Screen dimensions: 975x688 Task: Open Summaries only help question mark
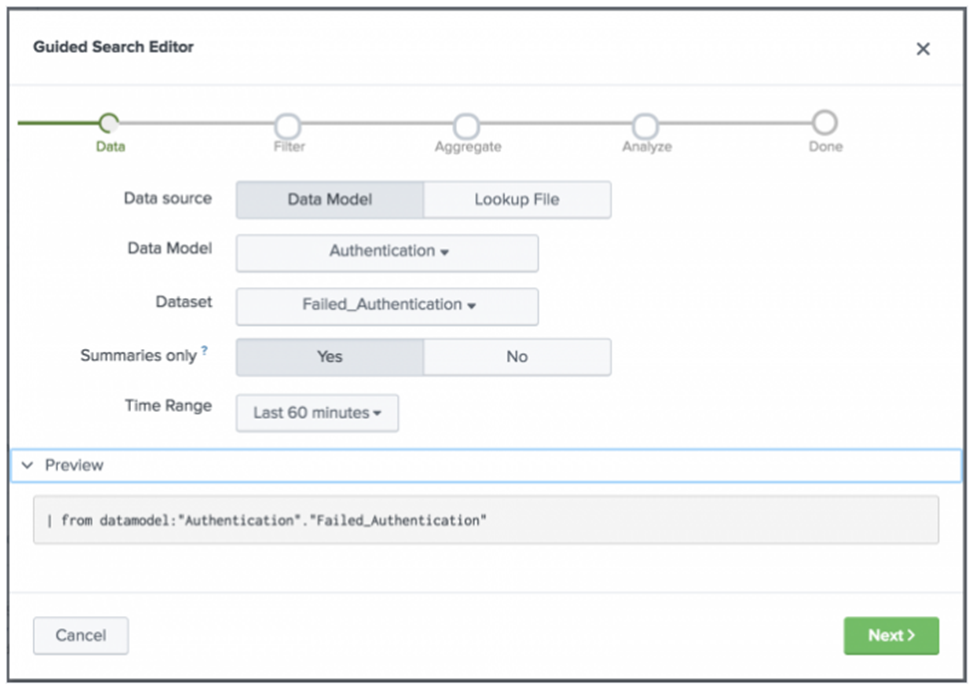205,351
